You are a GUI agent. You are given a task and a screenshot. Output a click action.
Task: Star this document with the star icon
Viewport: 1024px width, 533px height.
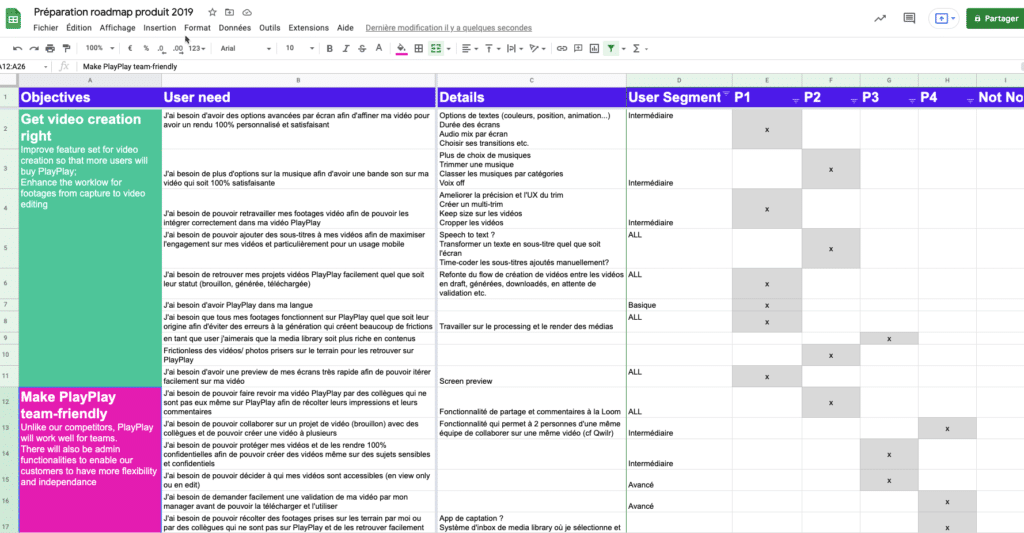point(213,12)
